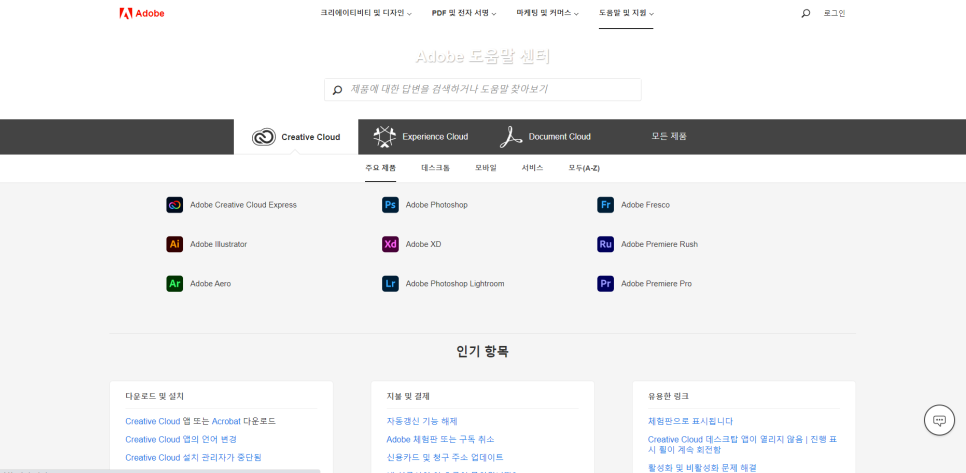This screenshot has width=966, height=473.
Task: Select the 모두(A-Z) sub-tab
Action: pos(584,168)
